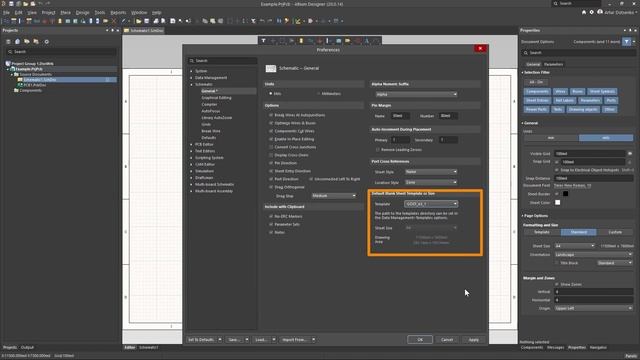
Task: Click the yellow open-folder icon in main toolbar
Action: coord(138,21)
